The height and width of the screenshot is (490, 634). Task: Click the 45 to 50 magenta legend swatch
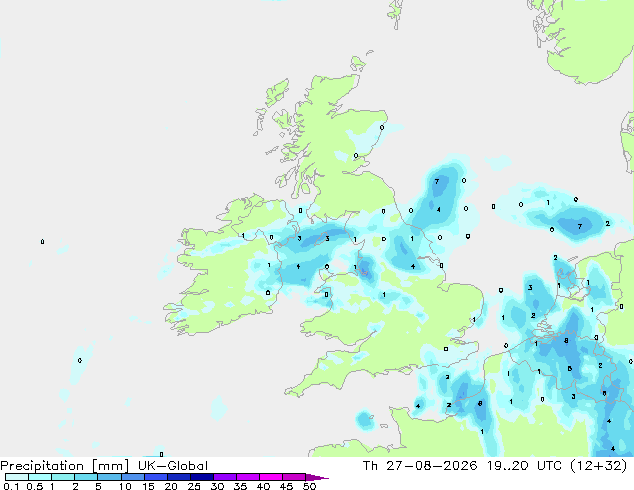(x=294, y=477)
